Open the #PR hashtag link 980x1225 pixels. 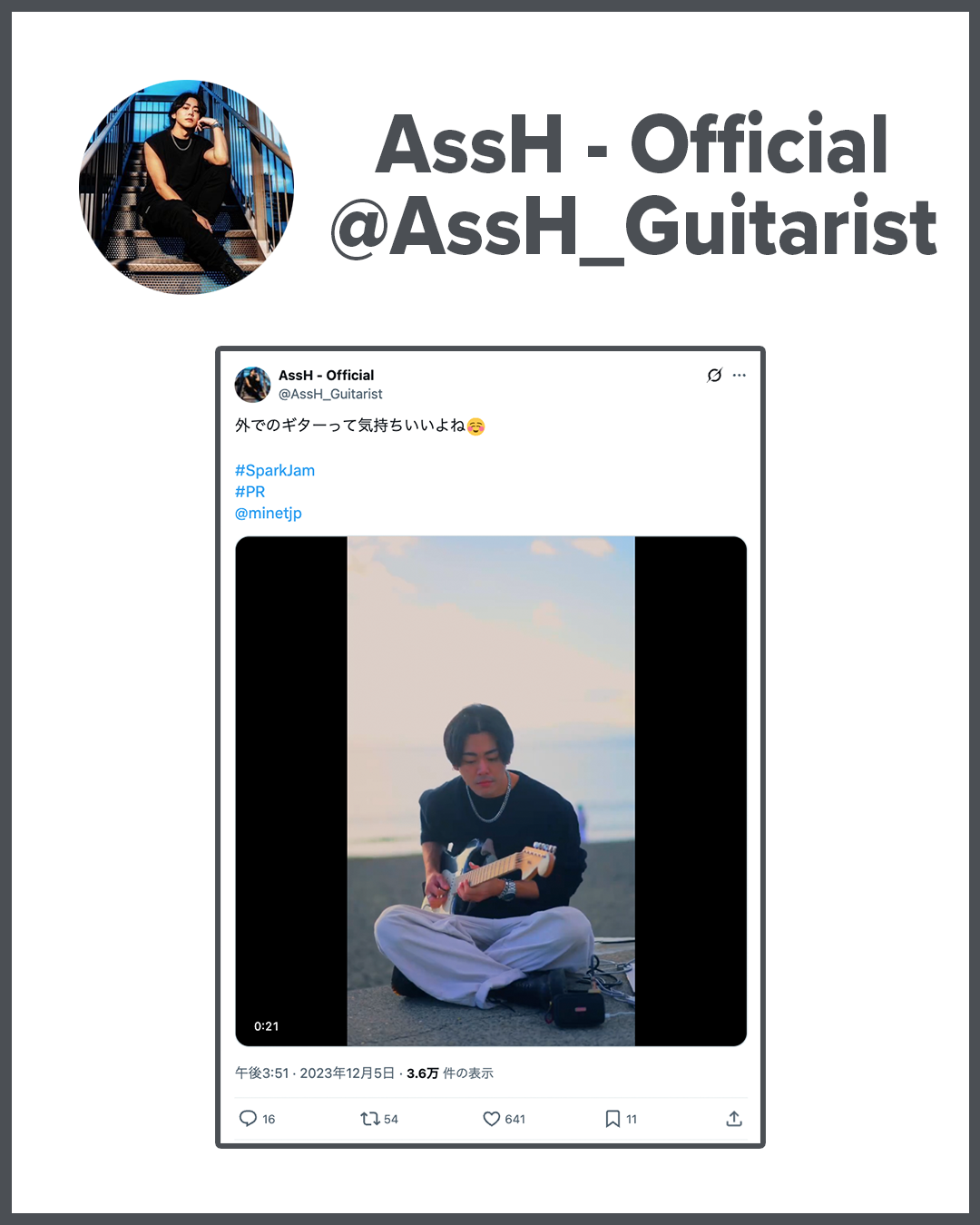coord(250,491)
